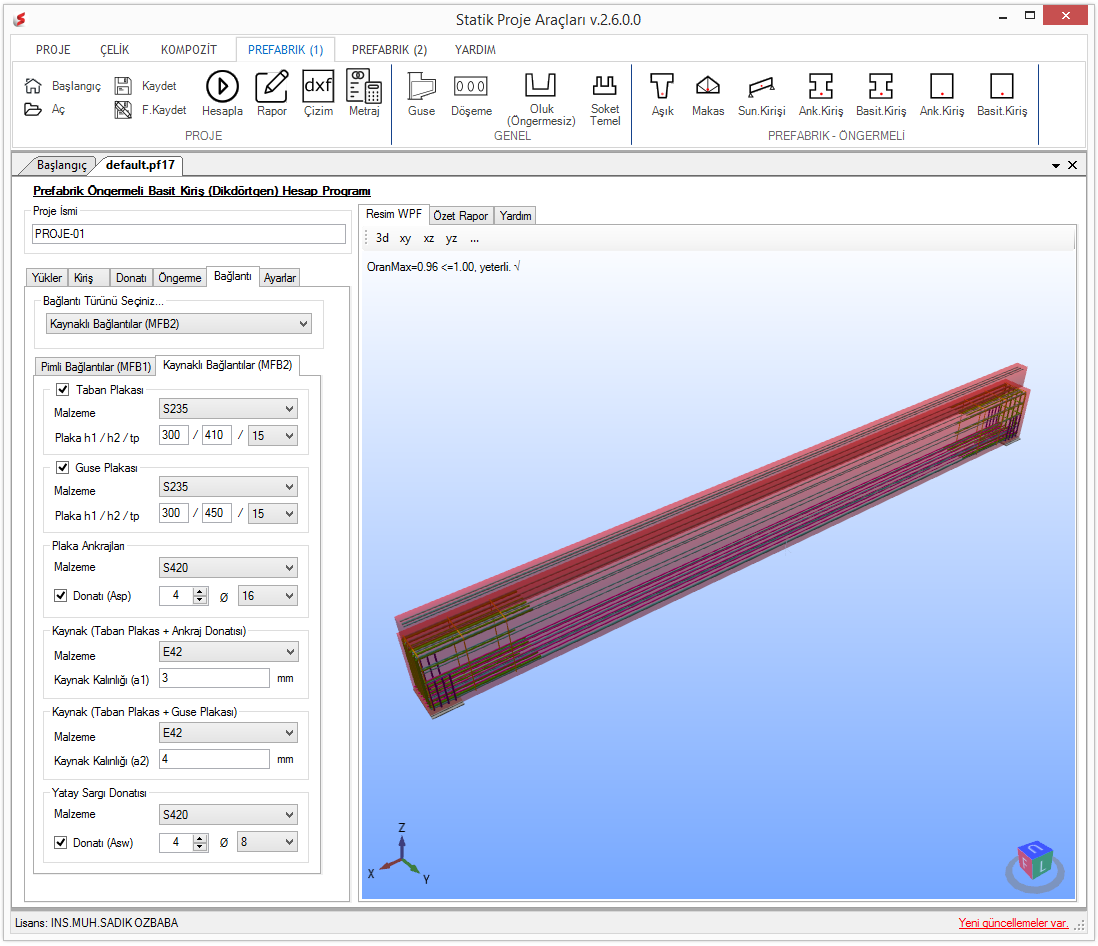Open the YARDIM ribbon tab

[475, 50]
